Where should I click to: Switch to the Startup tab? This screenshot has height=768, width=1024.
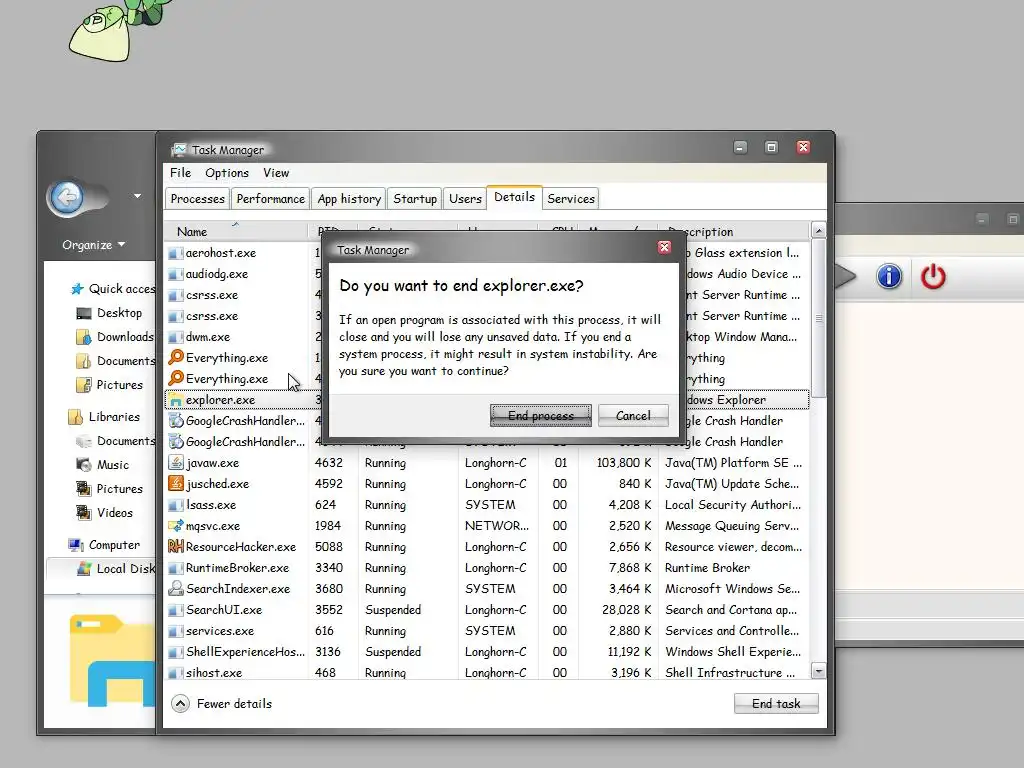(415, 199)
